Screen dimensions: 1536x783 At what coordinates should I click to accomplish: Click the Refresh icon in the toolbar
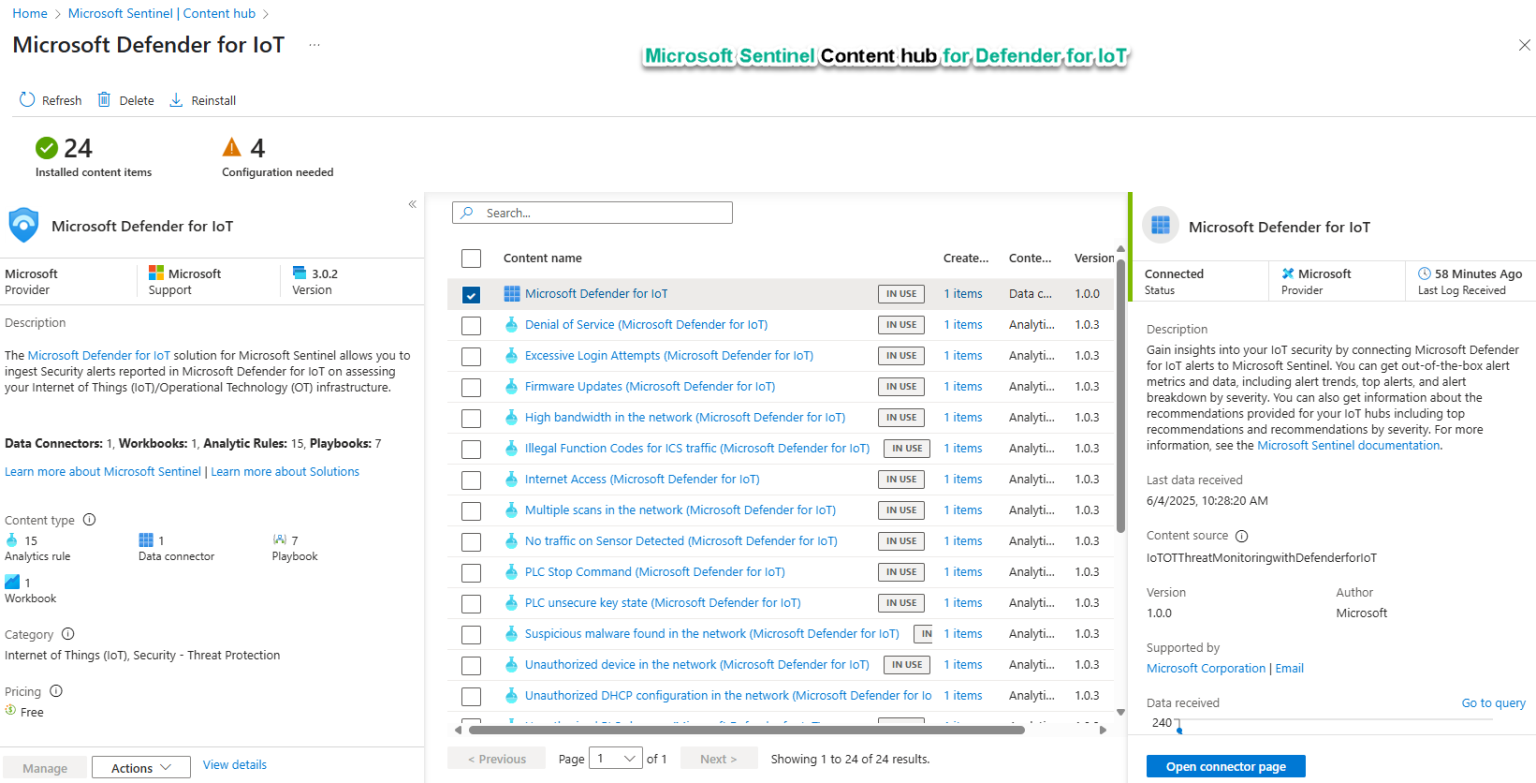(25, 99)
